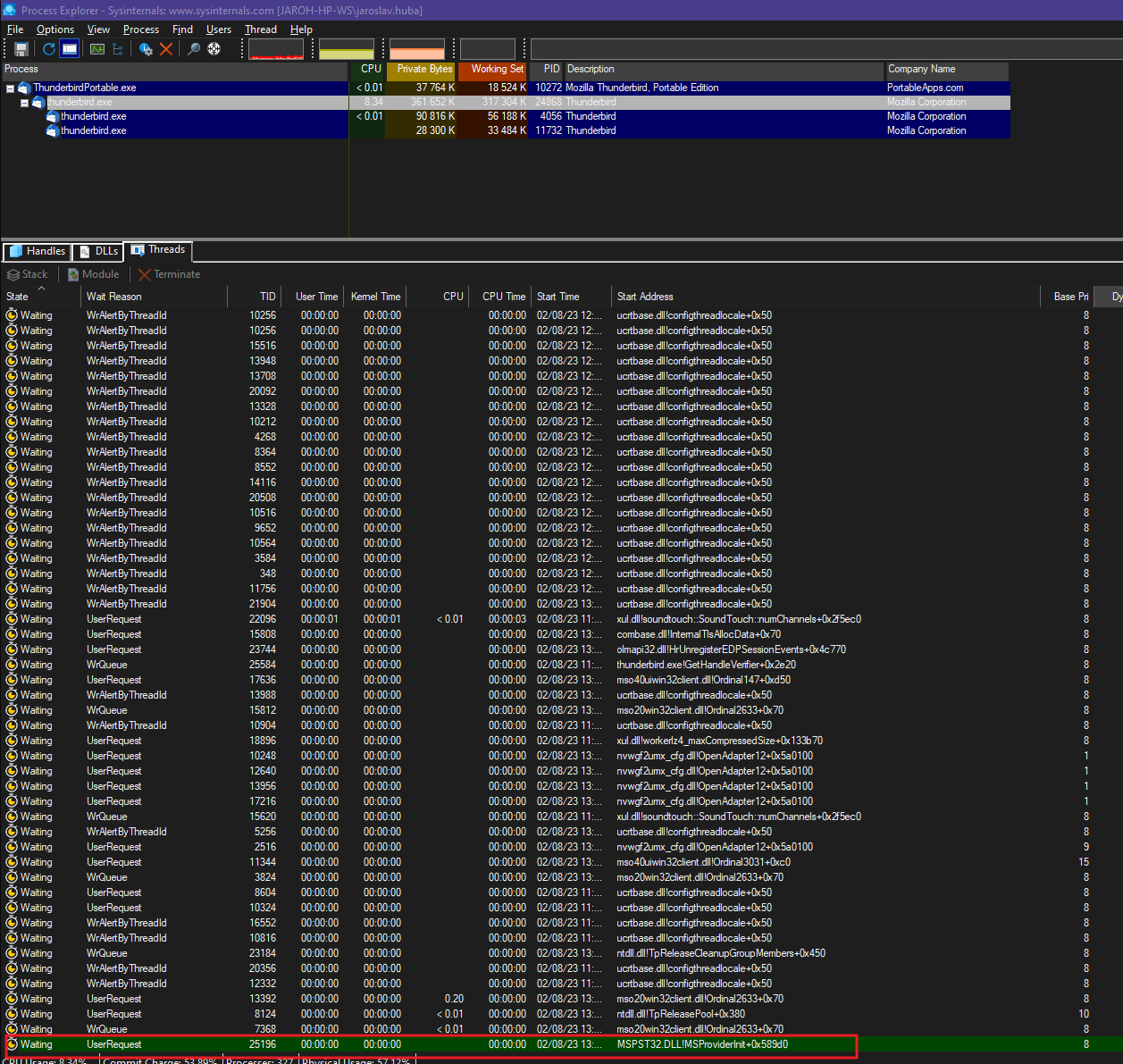Click the ThunderbirdPortable.exe process icon
This screenshot has height=1064, width=1123.
pos(24,88)
